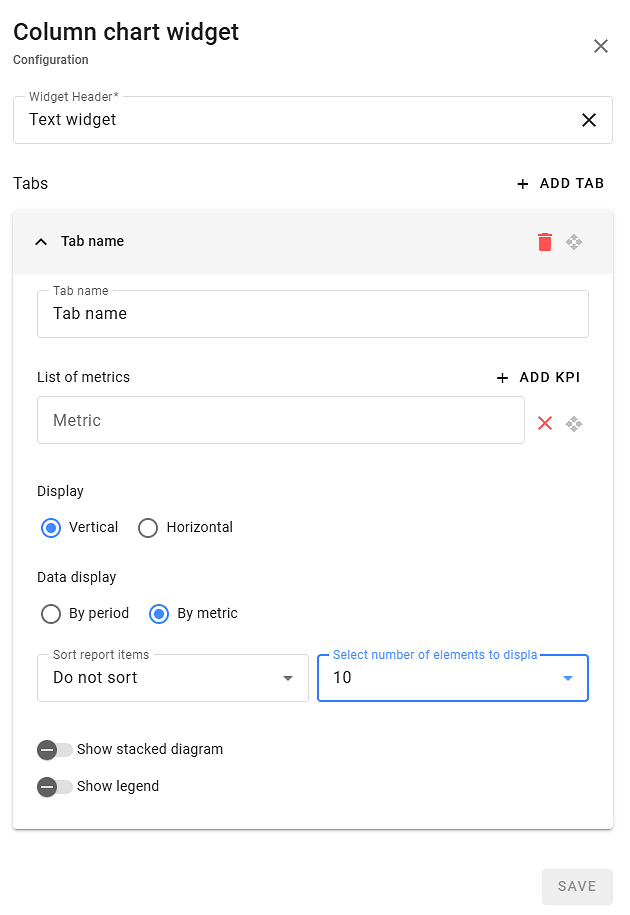Clear the Widget Header text field
Viewport: 630px width, 915px height.
tap(589, 120)
